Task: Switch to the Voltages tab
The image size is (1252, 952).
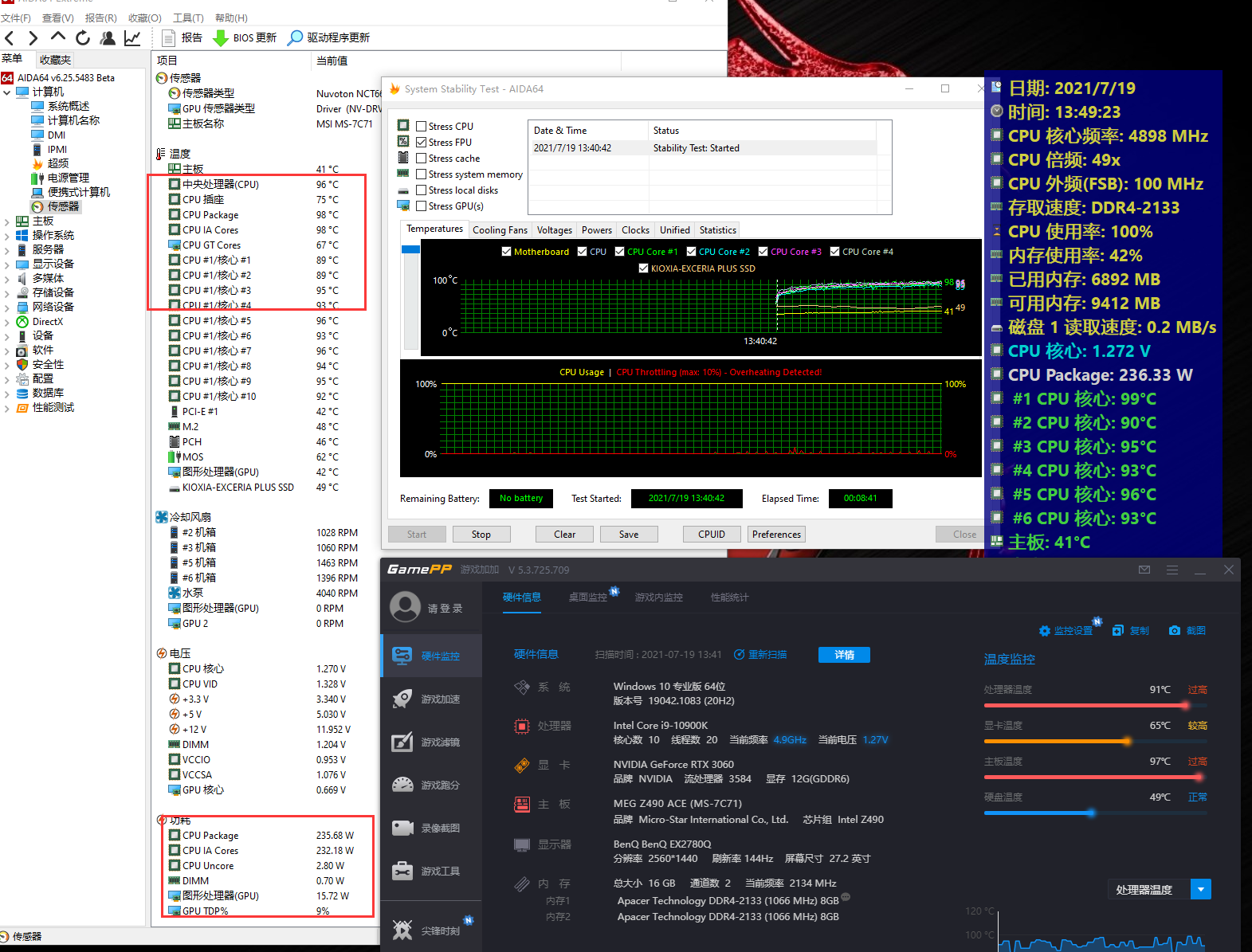Action: (x=554, y=230)
